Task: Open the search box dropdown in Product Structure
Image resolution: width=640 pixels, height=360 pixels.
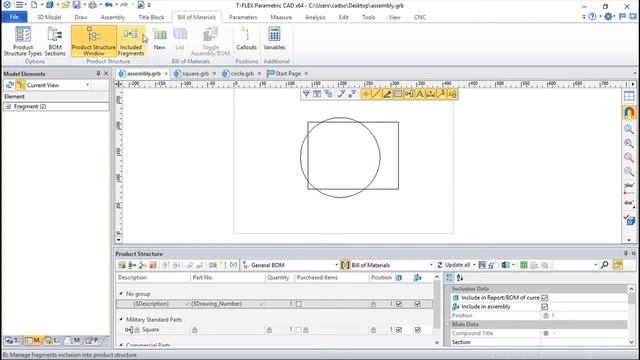Action: 596,265
